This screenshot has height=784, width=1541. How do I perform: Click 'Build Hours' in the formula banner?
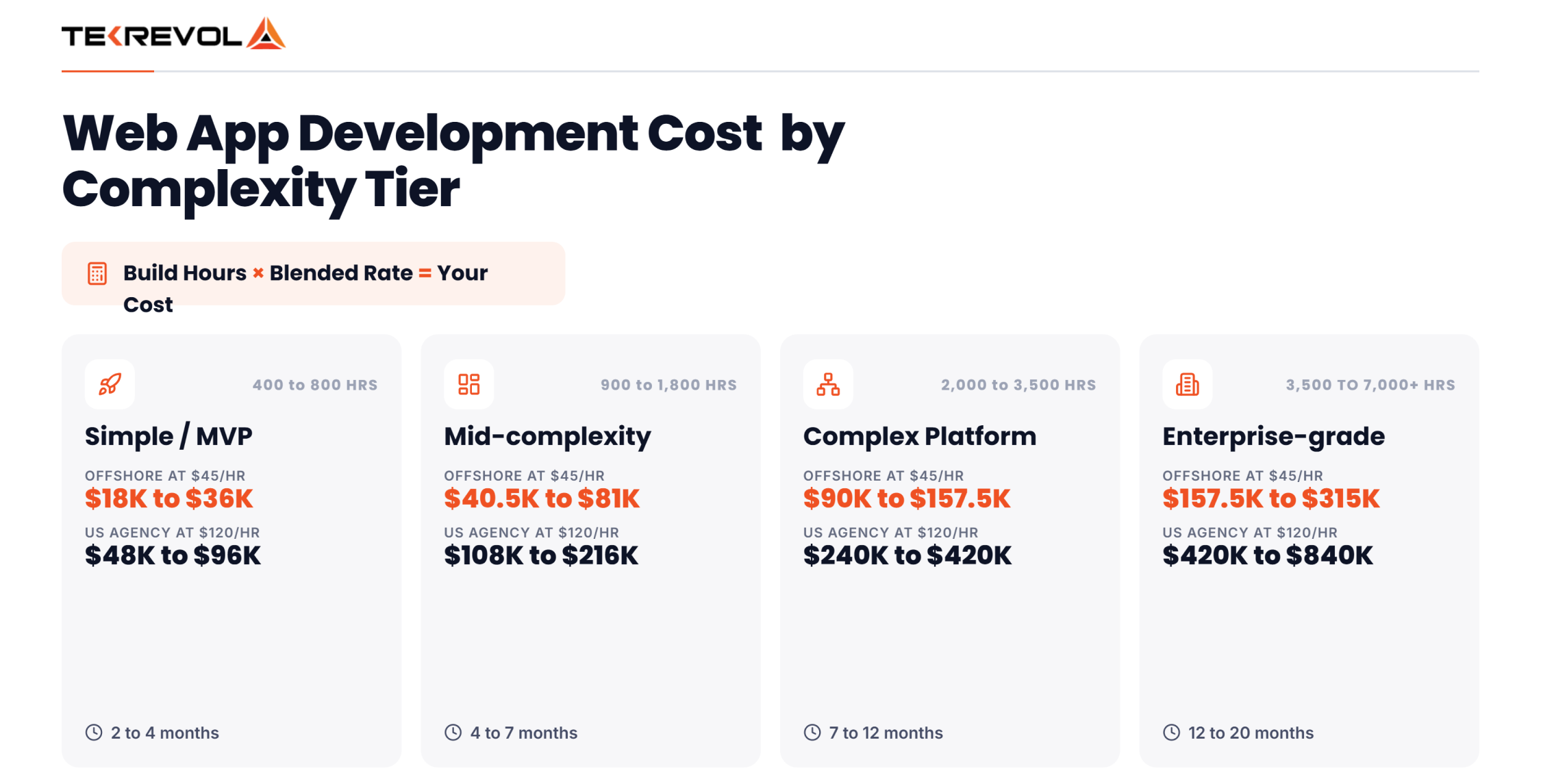click(x=185, y=273)
